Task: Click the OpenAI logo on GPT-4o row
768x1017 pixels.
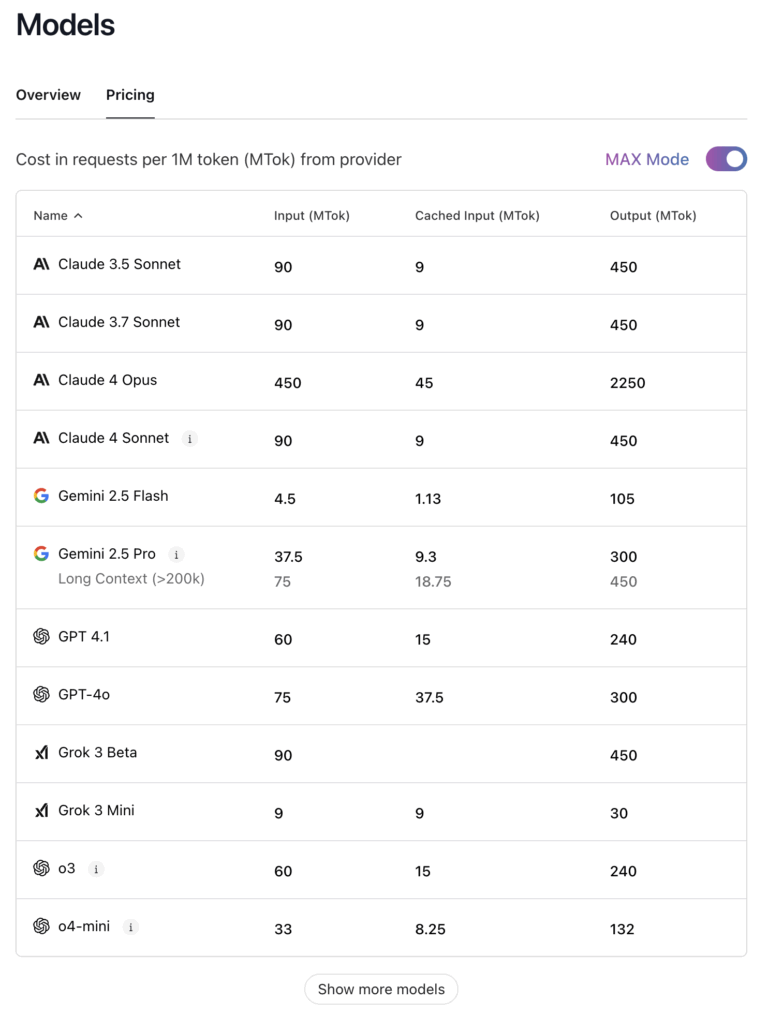Action: point(41,694)
